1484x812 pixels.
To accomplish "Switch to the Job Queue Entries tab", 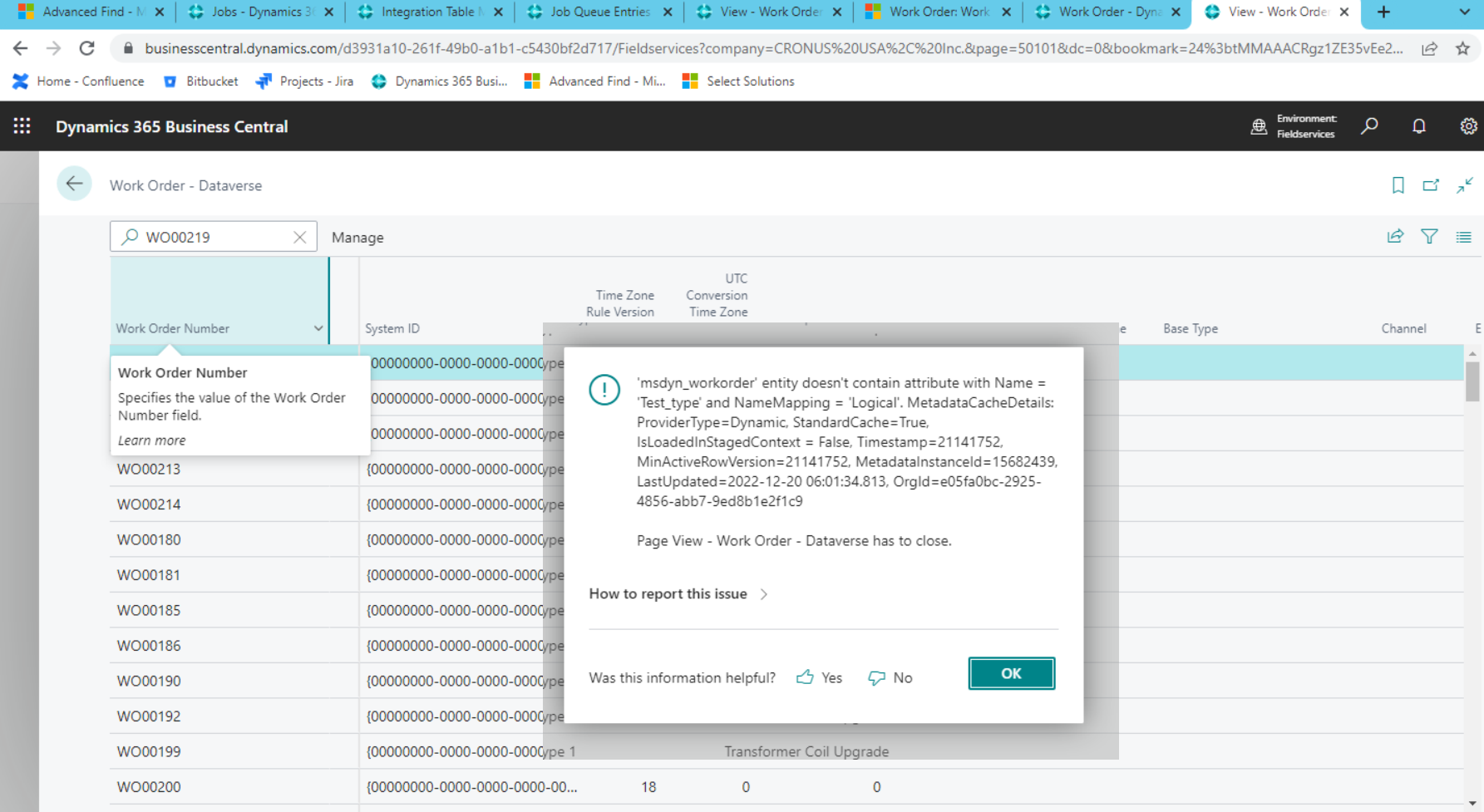I will click(599, 12).
